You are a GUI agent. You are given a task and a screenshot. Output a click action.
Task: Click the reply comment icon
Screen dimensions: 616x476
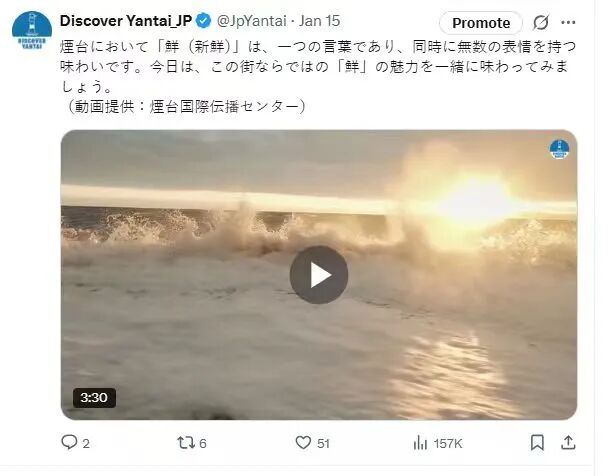pyautogui.click(x=69, y=442)
